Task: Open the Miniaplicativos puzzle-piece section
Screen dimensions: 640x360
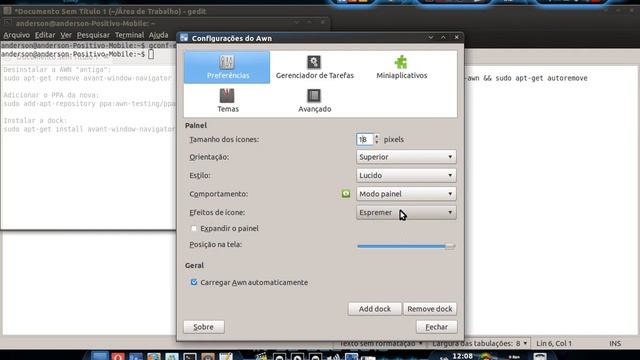Action: tap(401, 67)
